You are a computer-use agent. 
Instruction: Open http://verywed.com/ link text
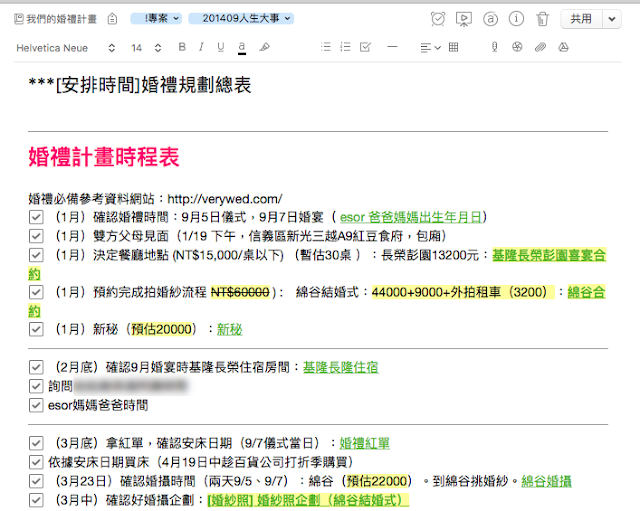coord(225,199)
